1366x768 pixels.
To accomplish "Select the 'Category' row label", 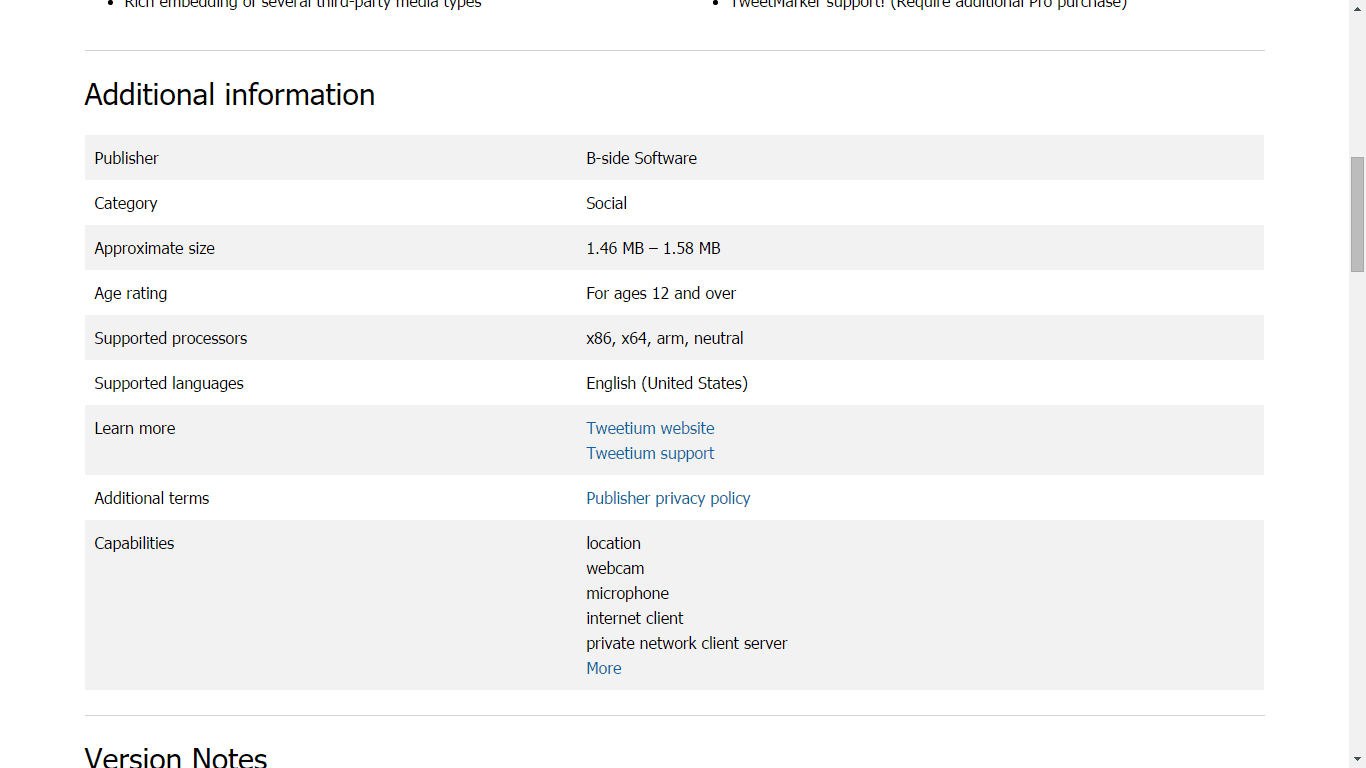I will coord(126,203).
